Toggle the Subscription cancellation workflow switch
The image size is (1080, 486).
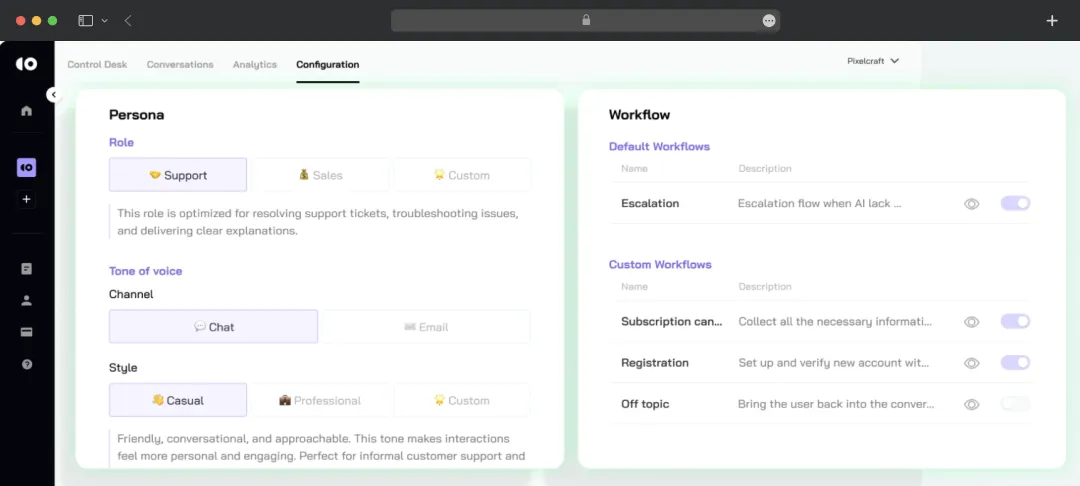pyautogui.click(x=1015, y=321)
